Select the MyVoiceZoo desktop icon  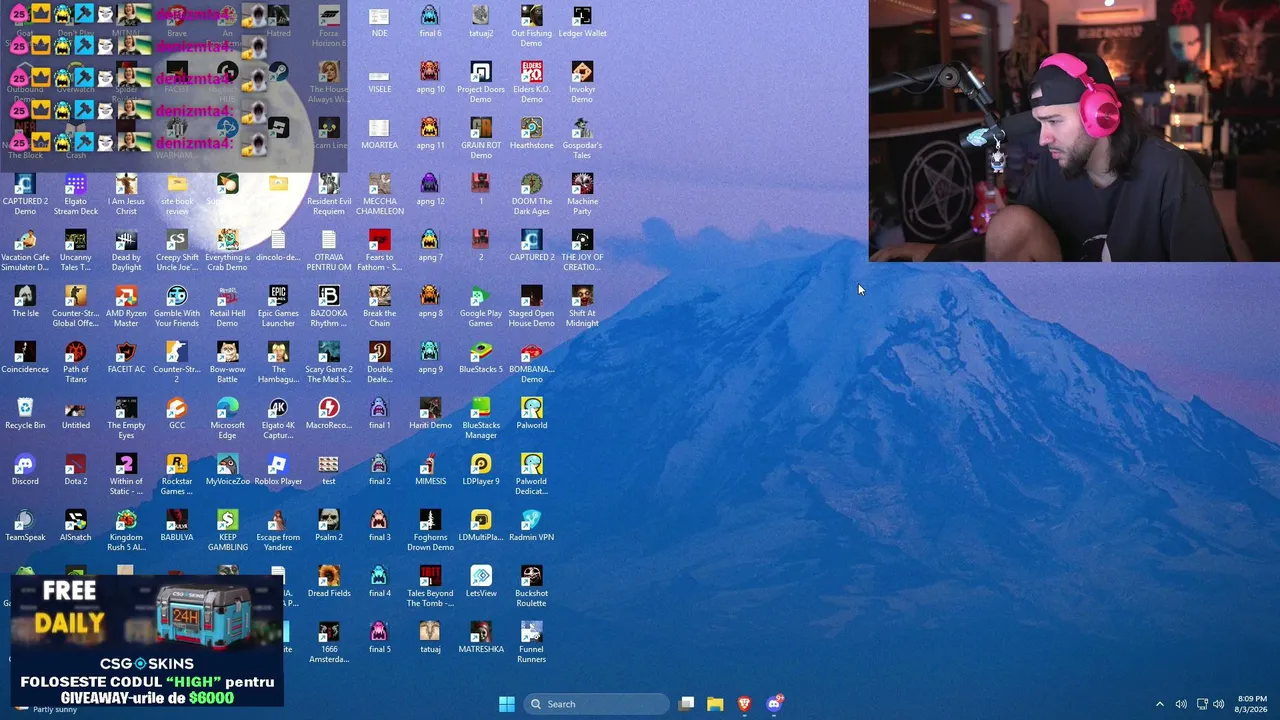pyautogui.click(x=227, y=470)
